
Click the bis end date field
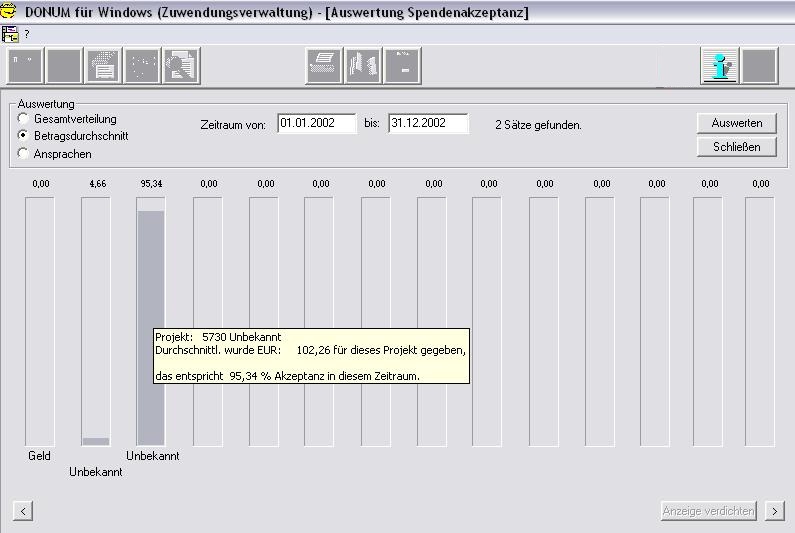(x=428, y=123)
